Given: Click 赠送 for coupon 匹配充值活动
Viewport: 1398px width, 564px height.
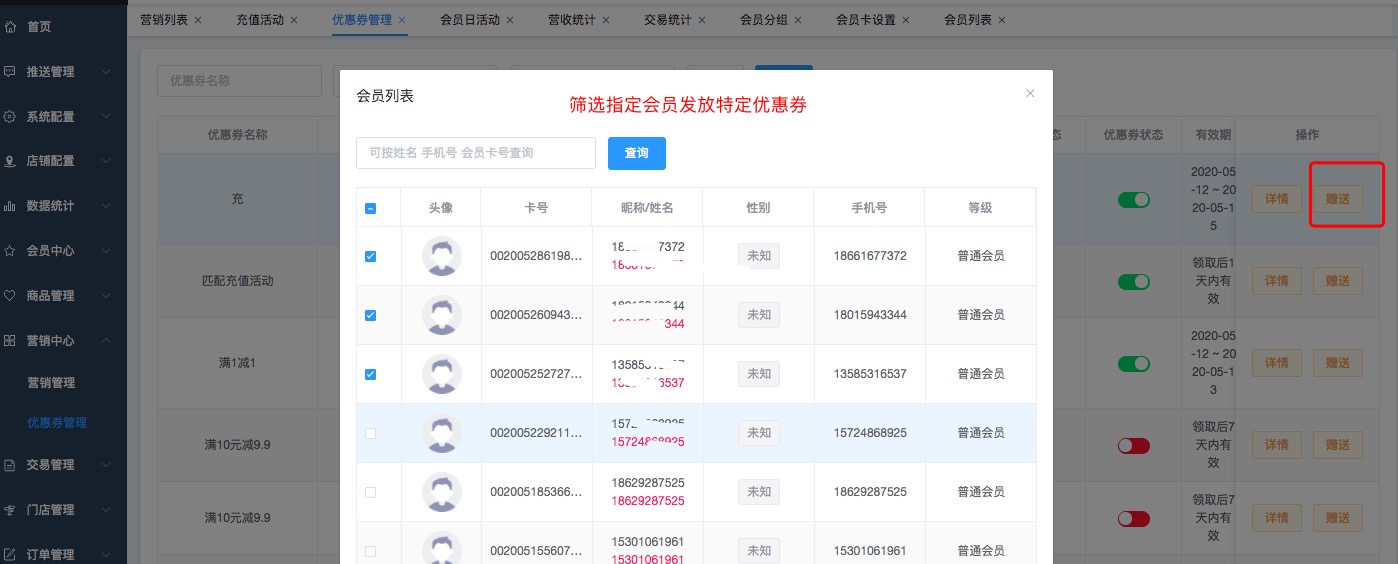Looking at the screenshot, I should (x=1338, y=281).
